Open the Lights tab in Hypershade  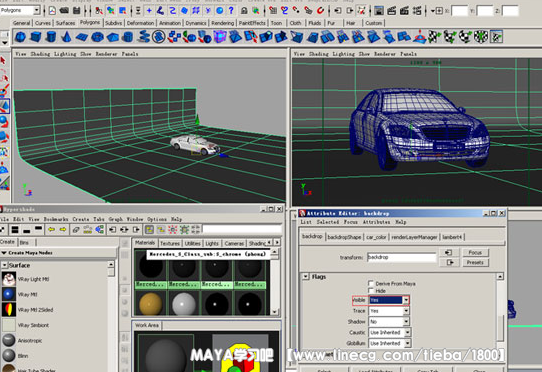point(212,243)
